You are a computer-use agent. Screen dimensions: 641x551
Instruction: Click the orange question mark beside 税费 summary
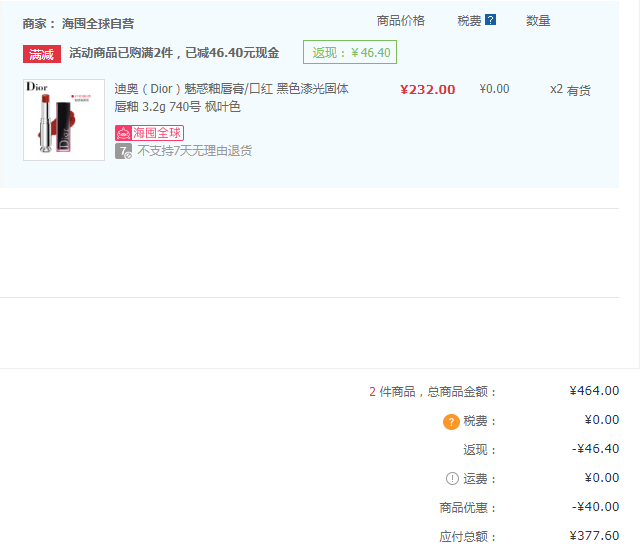click(451, 422)
